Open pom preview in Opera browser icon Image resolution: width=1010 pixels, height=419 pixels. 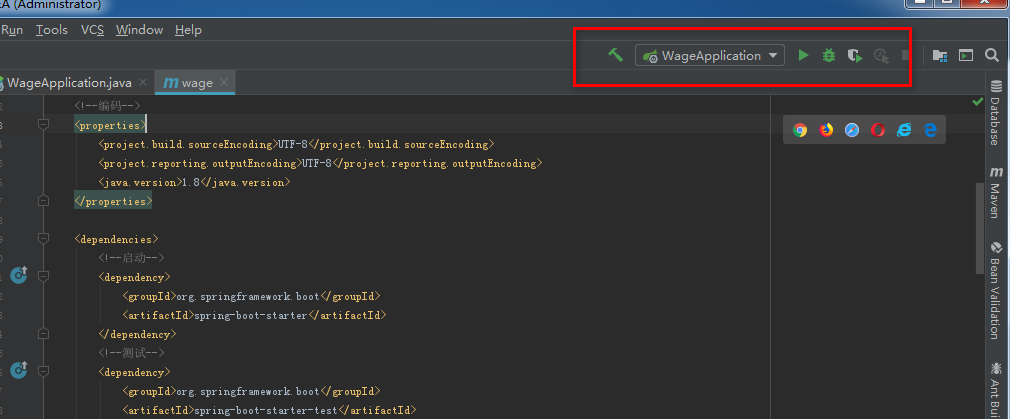(878, 130)
